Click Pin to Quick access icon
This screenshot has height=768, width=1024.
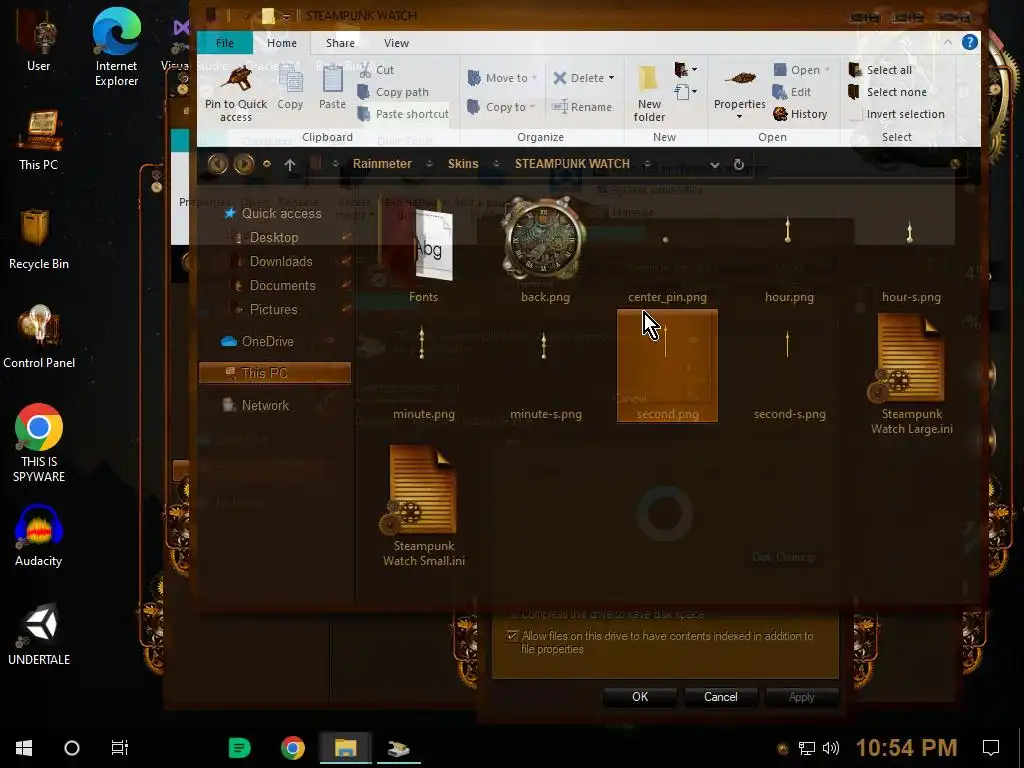pyautogui.click(x=236, y=80)
